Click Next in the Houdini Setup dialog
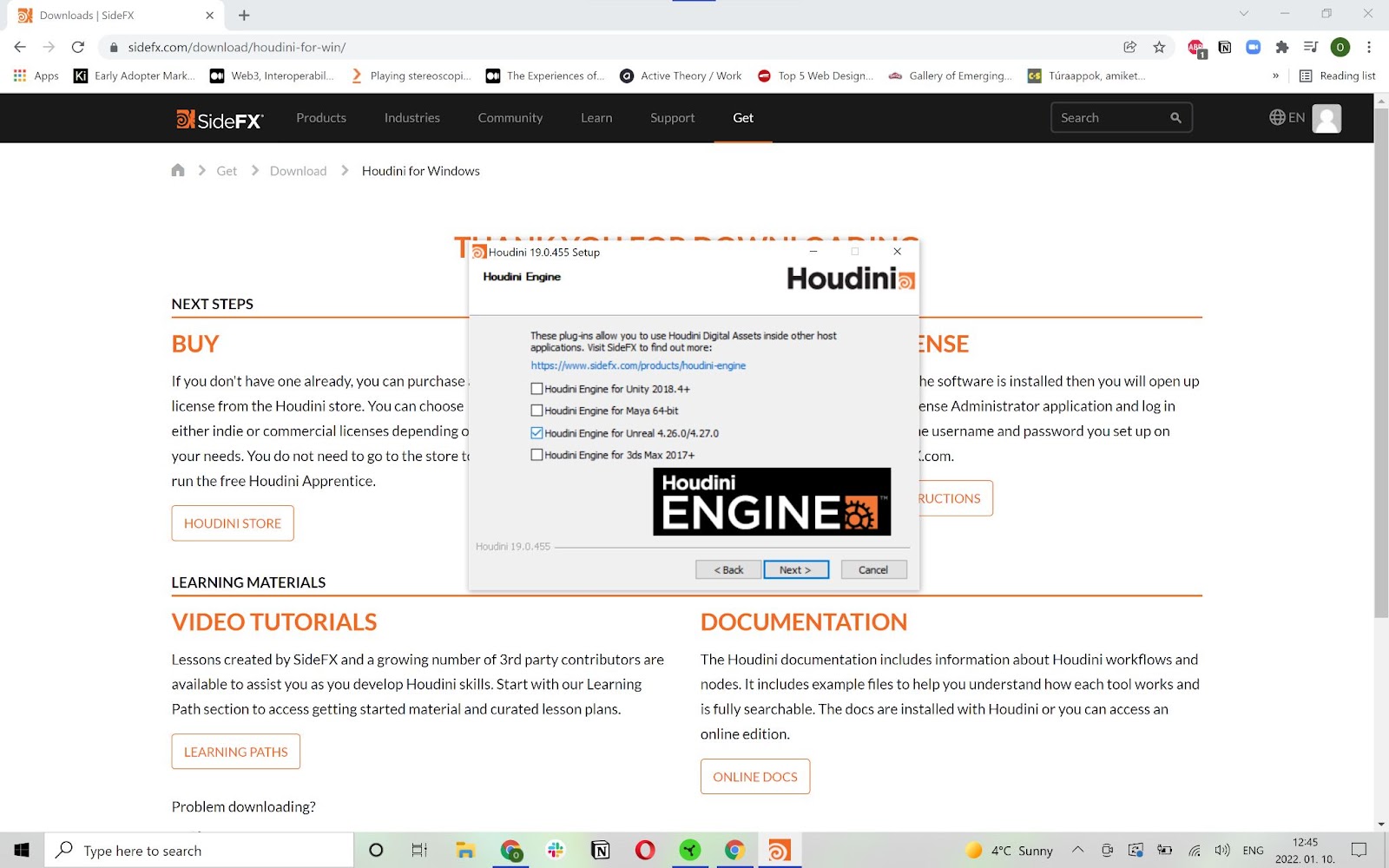This screenshot has width=1389, height=868. coord(796,569)
